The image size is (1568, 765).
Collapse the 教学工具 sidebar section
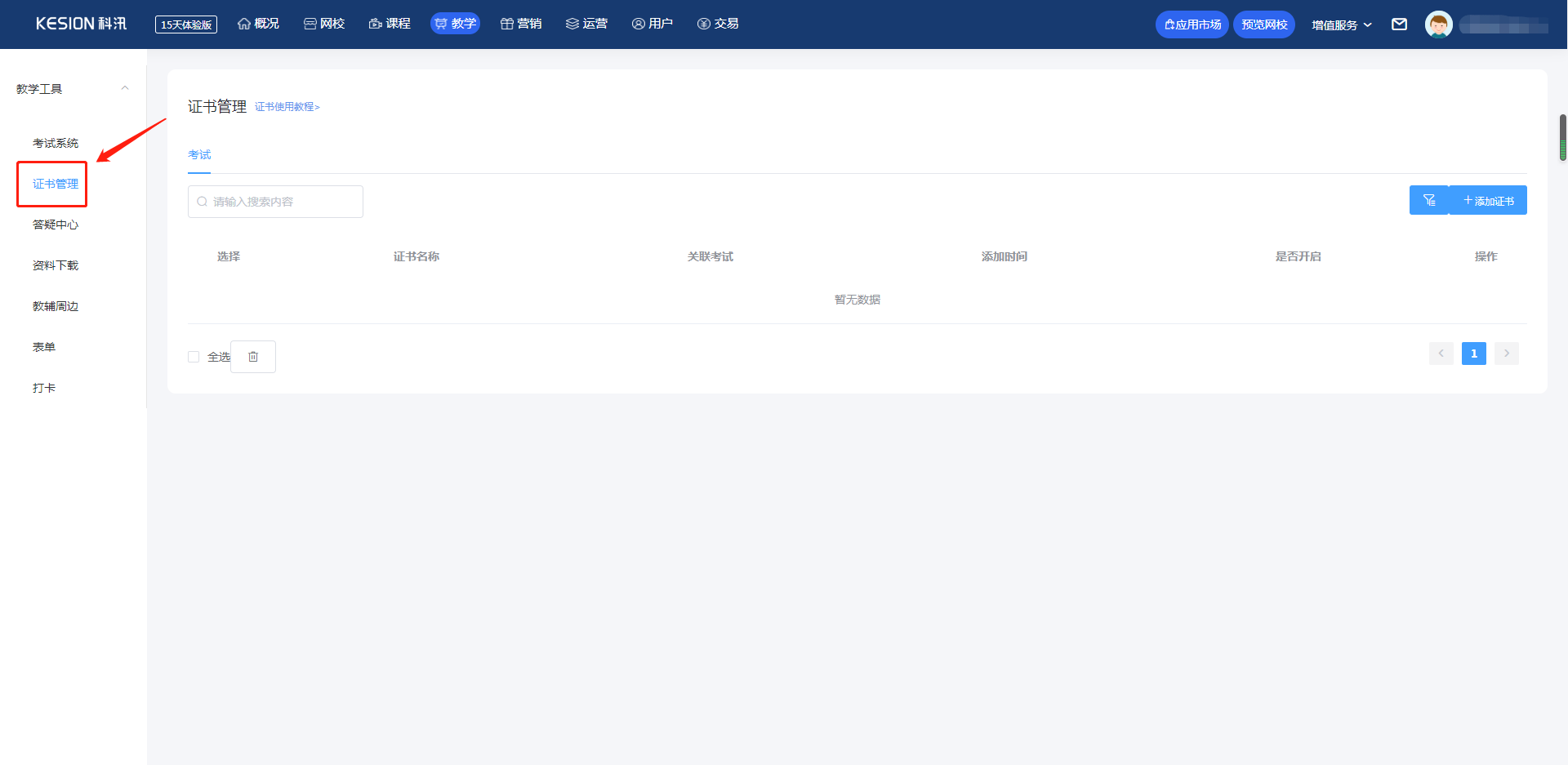pyautogui.click(x=125, y=88)
